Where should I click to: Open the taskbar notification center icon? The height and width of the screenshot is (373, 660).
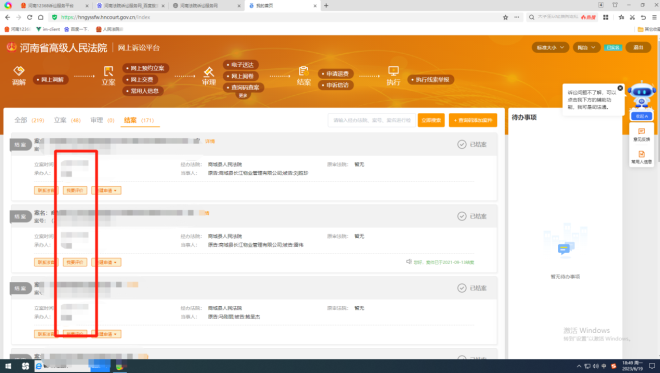pos(652,366)
